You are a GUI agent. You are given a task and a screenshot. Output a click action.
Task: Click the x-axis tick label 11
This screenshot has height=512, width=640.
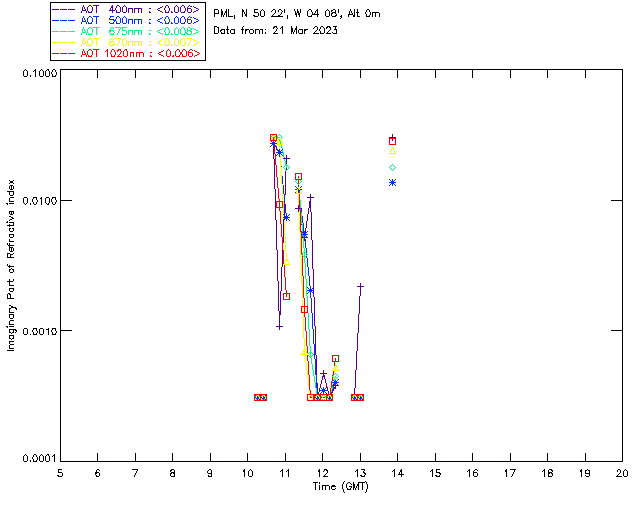[285, 473]
